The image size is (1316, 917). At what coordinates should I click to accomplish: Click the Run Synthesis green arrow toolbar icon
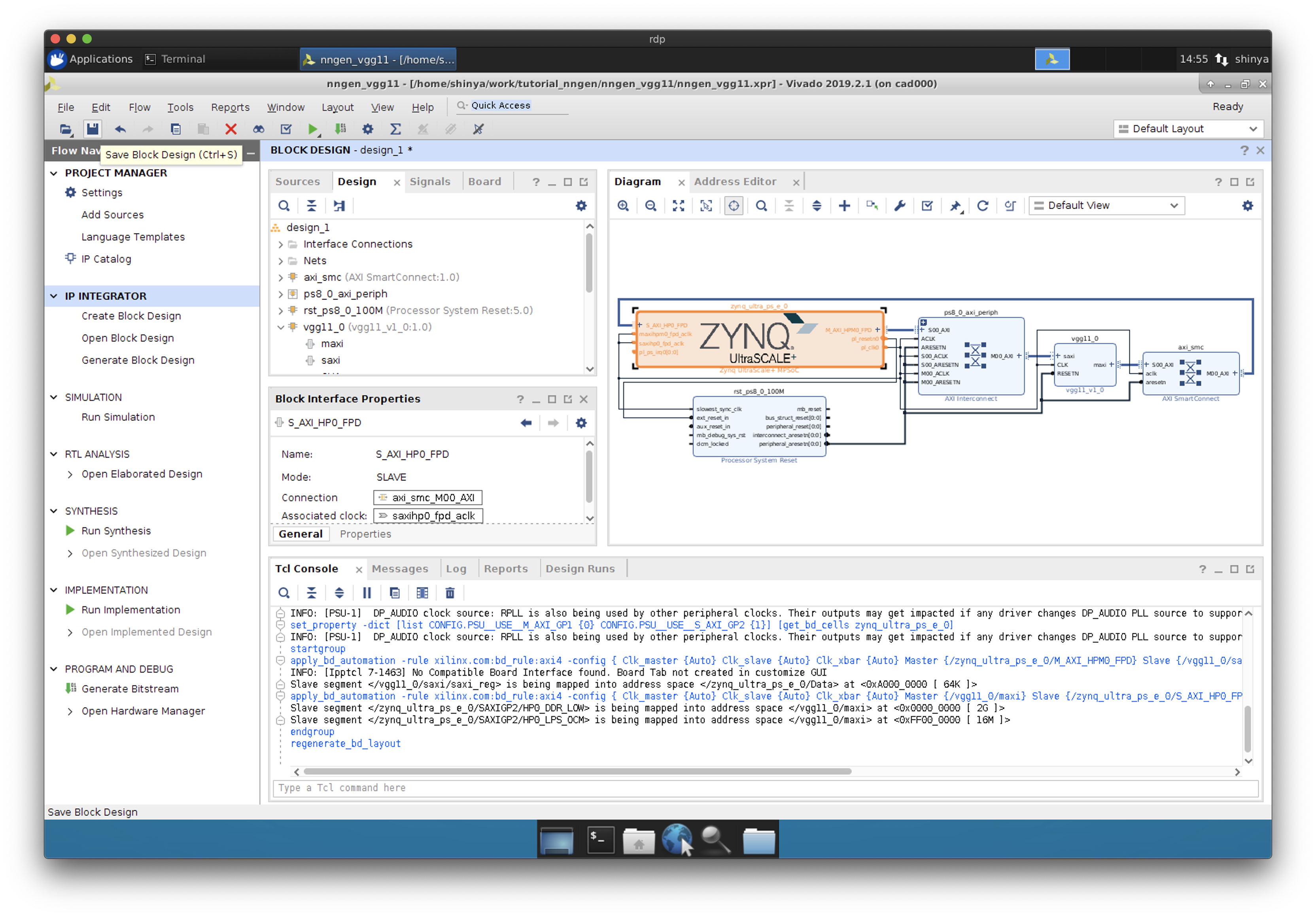point(313,129)
